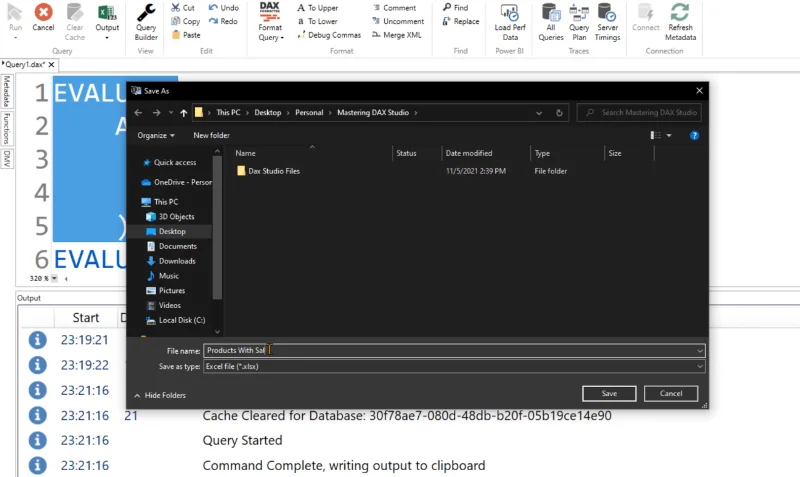Open the Query Builder tool
Viewport: 800px width, 477px height.
pyautogui.click(x=146, y=21)
